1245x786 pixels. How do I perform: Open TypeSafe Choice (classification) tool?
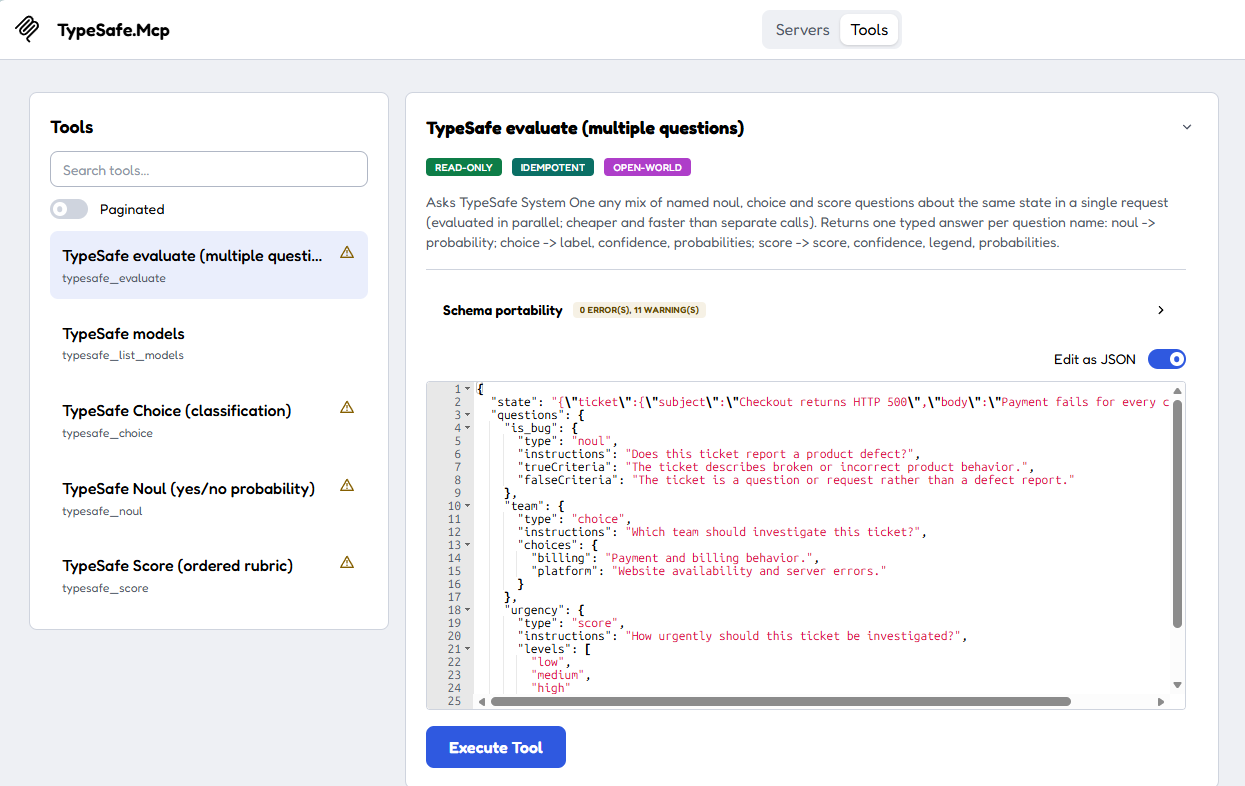209,420
